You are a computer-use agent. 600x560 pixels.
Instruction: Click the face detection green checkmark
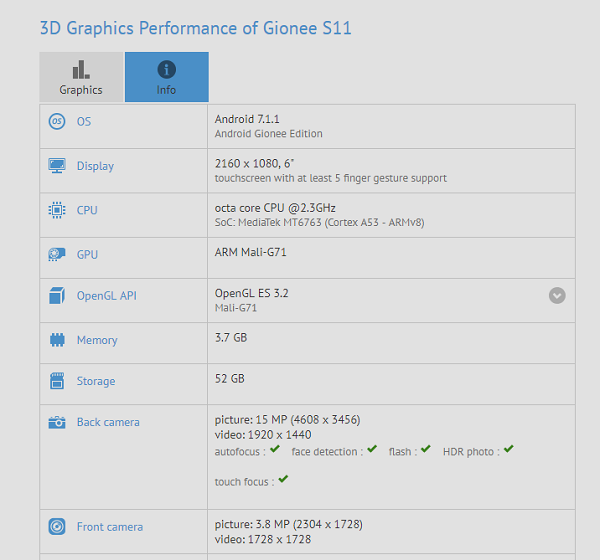[x=372, y=449]
